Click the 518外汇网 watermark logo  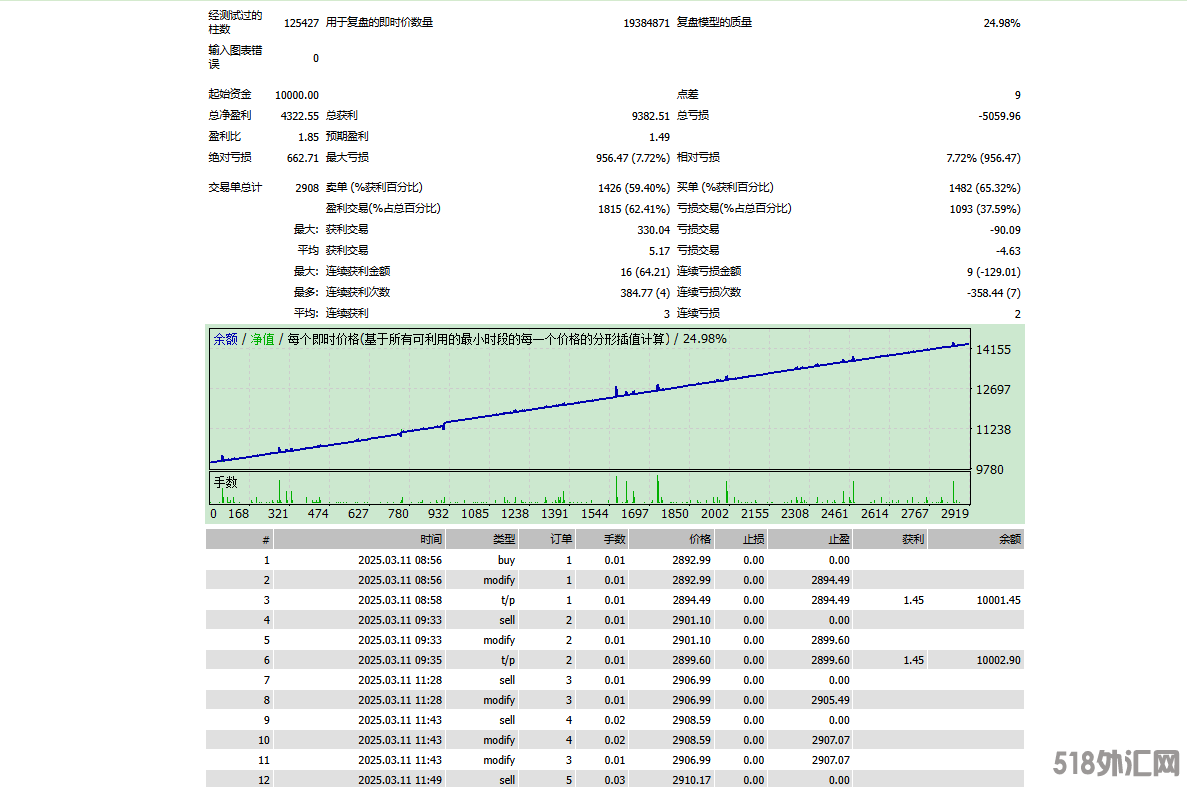coord(1117,765)
